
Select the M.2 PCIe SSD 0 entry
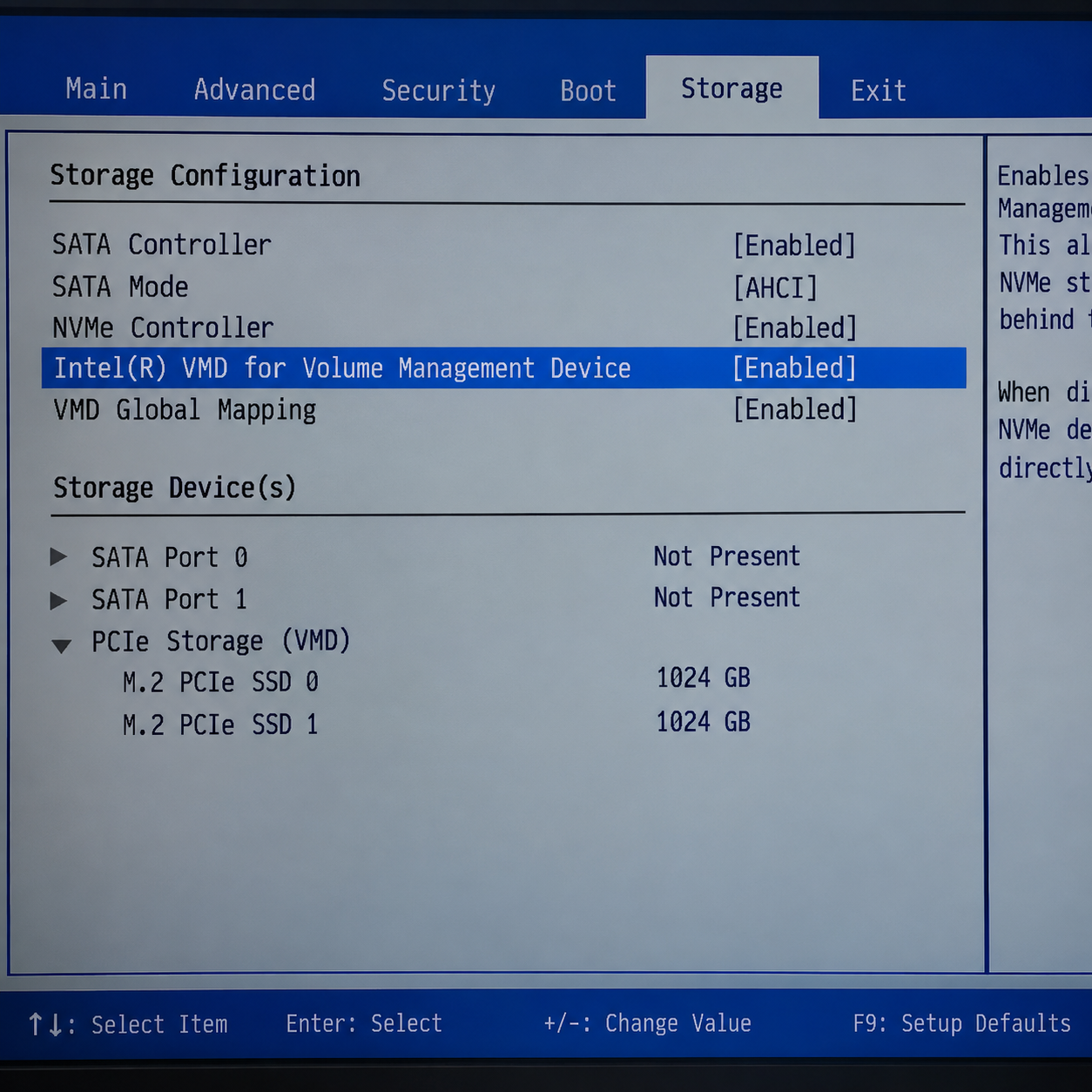click(220, 682)
